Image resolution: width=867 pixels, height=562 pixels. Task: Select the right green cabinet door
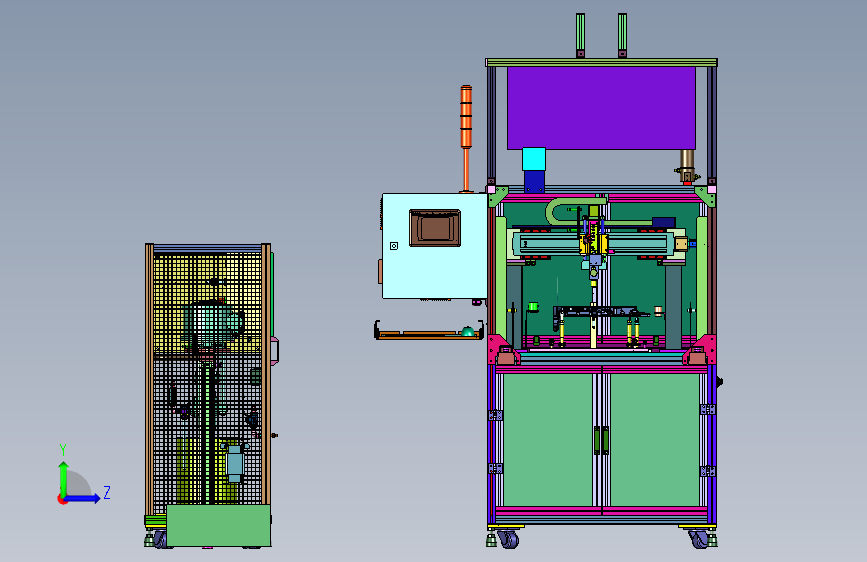655,440
